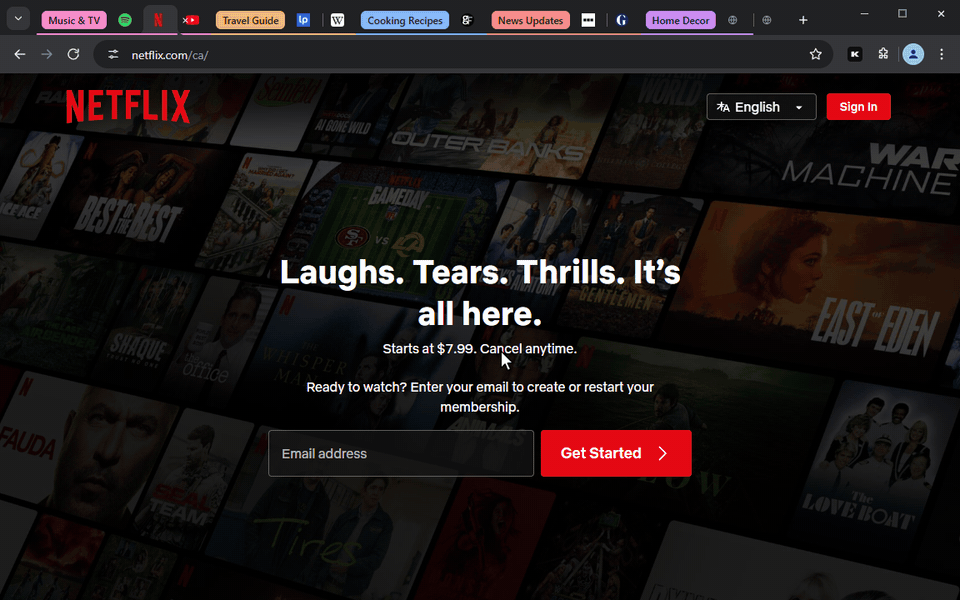Reload the Netflix page
960x600 pixels.
tap(73, 54)
